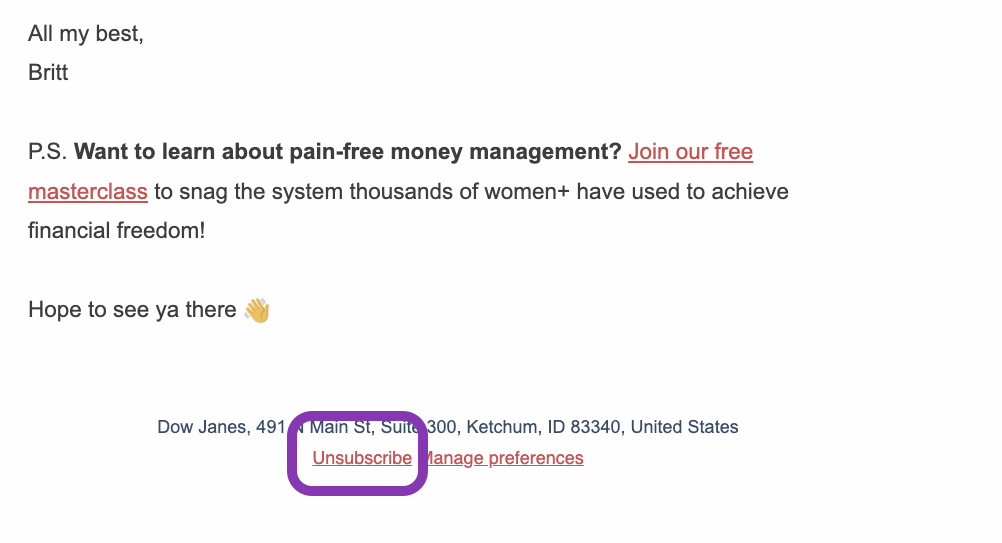Open the underlined 'masterclass' link text
Viewport: 1002px width, 543px height.
click(x=88, y=192)
